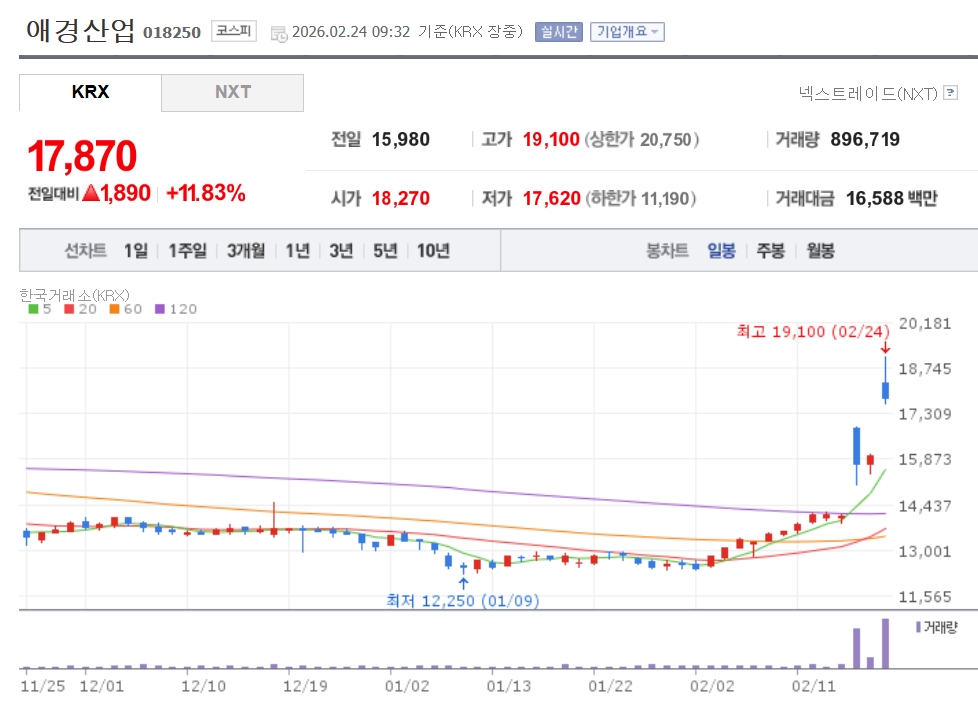Switch to the 월봉 monthly candle chart
This screenshot has width=978, height=712.
[x=820, y=250]
